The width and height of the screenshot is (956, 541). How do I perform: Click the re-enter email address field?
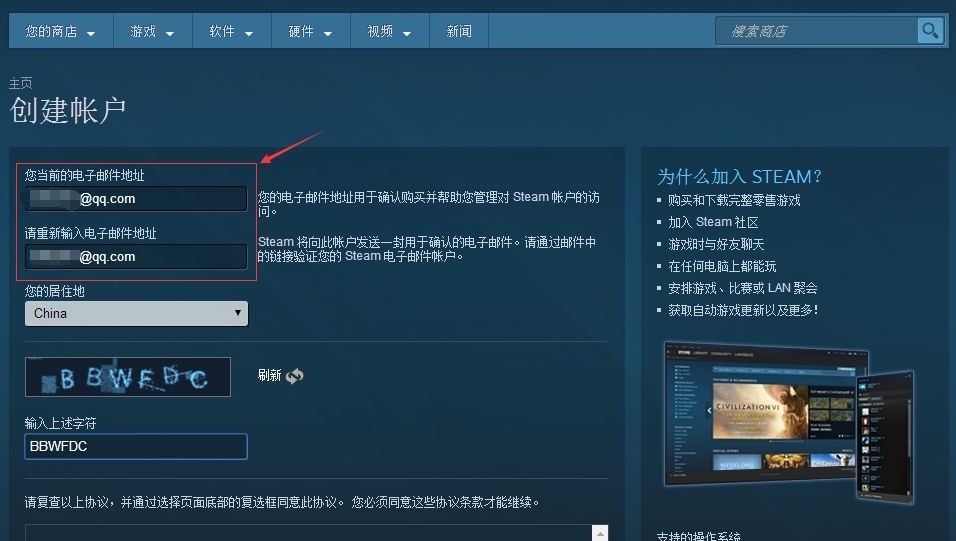tap(136, 257)
